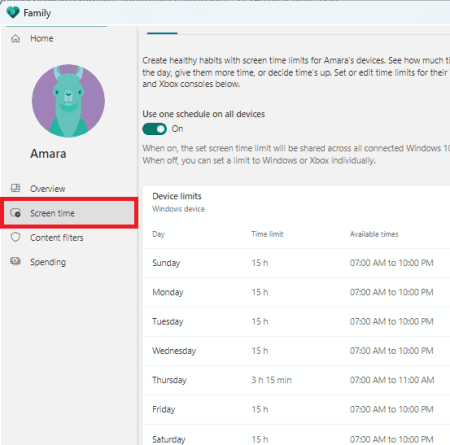Edit Friday's device limit
Viewport: 450px width, 445px height.
pos(296,410)
